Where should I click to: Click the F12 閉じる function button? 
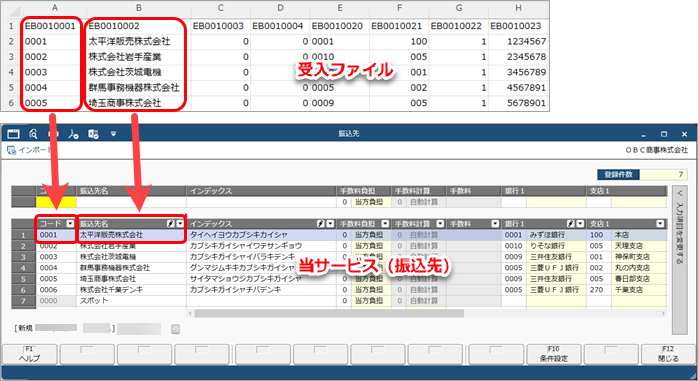[668, 354]
